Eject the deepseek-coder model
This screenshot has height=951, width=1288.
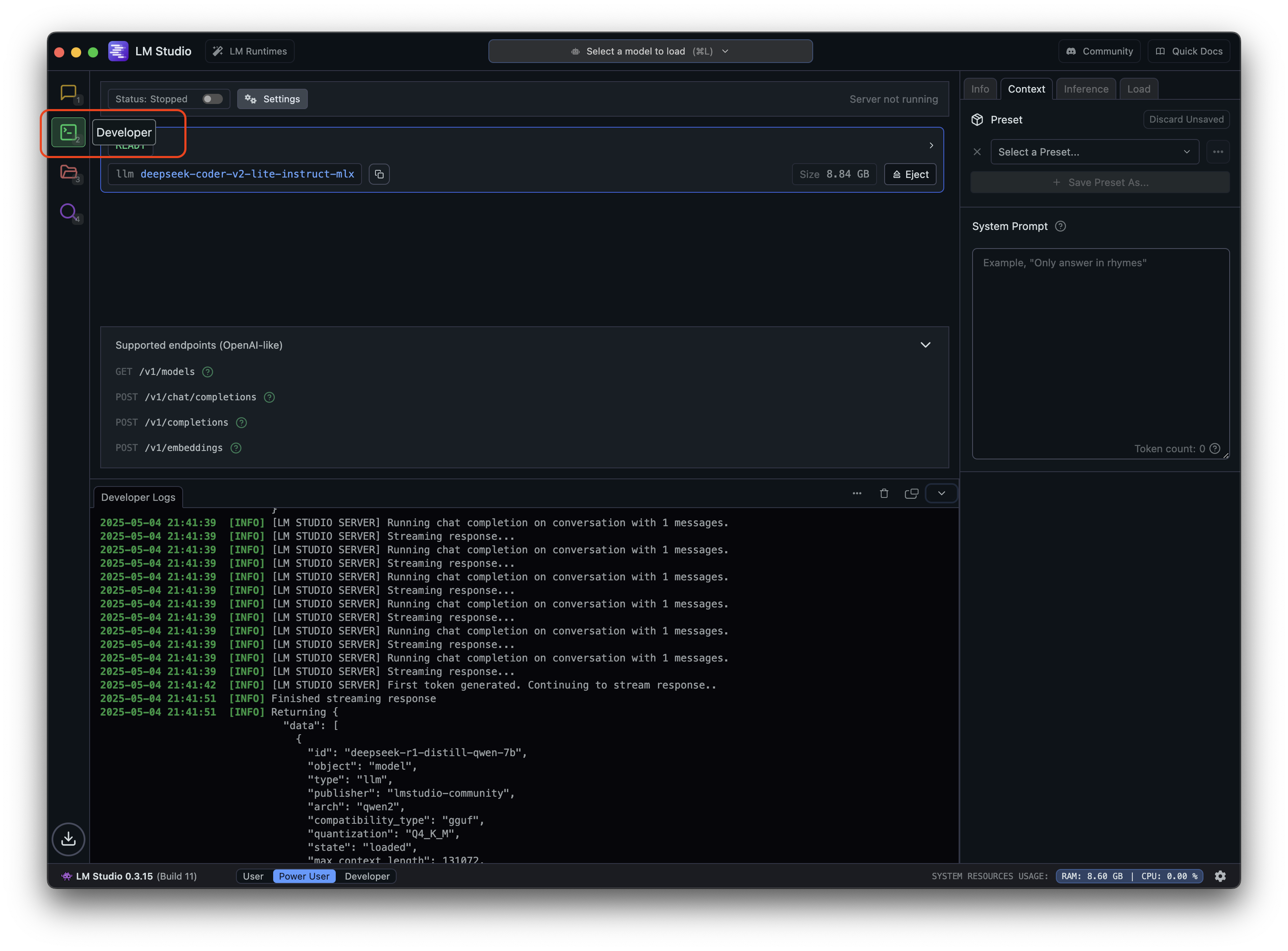910,175
